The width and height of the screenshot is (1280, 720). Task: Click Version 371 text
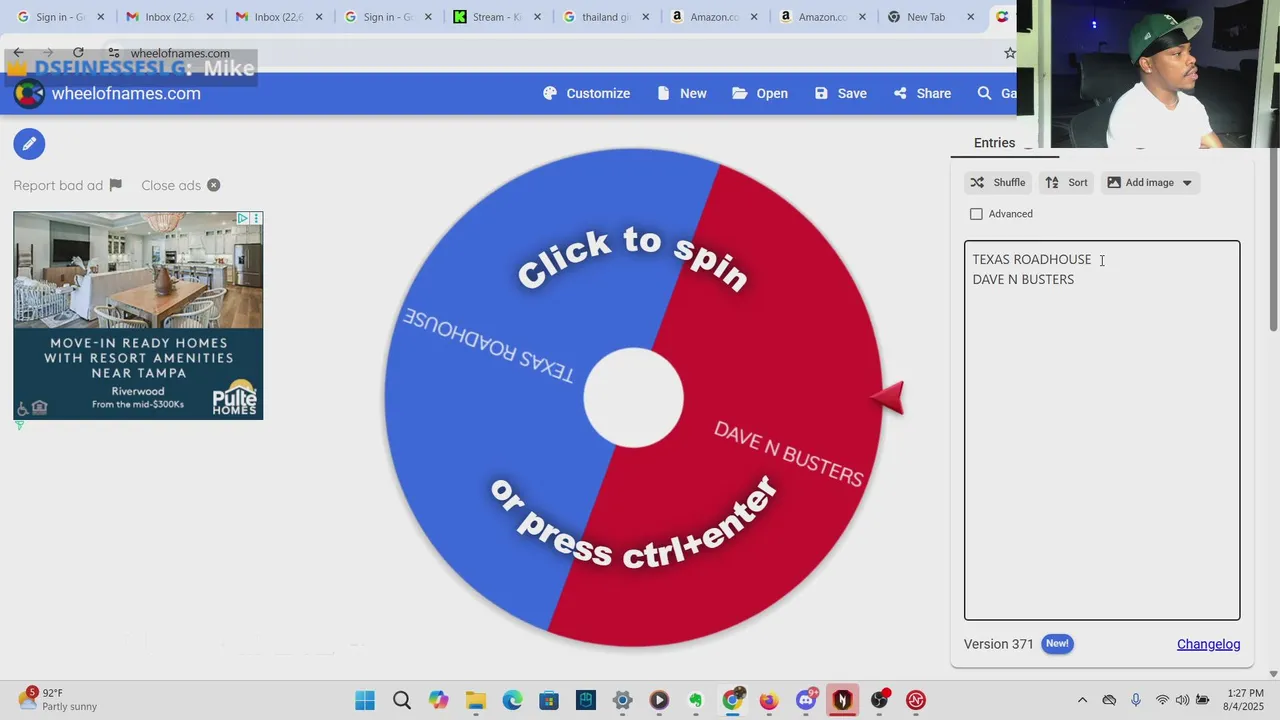click(998, 644)
